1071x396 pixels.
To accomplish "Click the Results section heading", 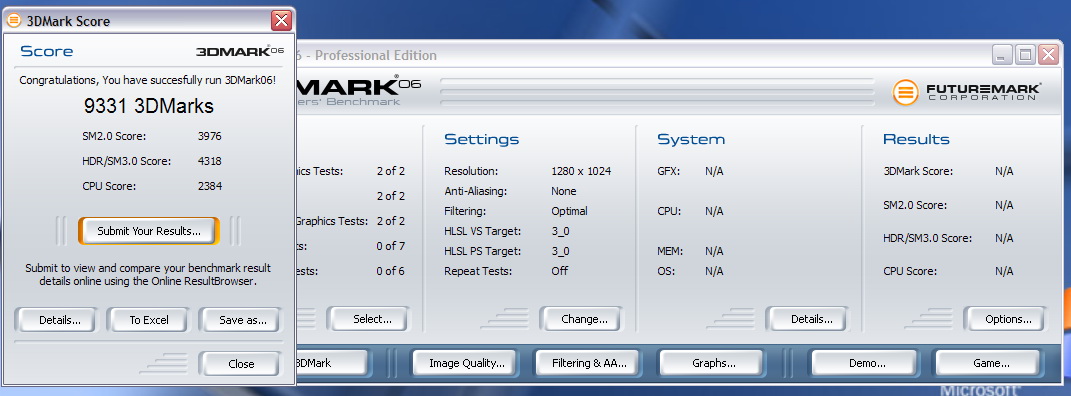I will click(x=916, y=139).
